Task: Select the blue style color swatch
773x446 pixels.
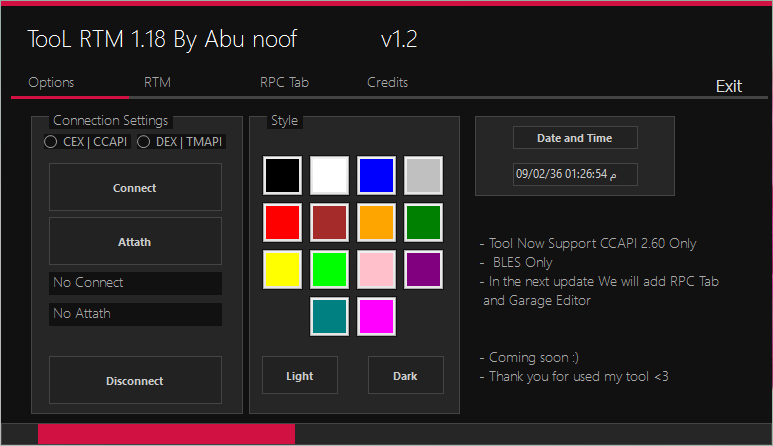Action: point(377,175)
